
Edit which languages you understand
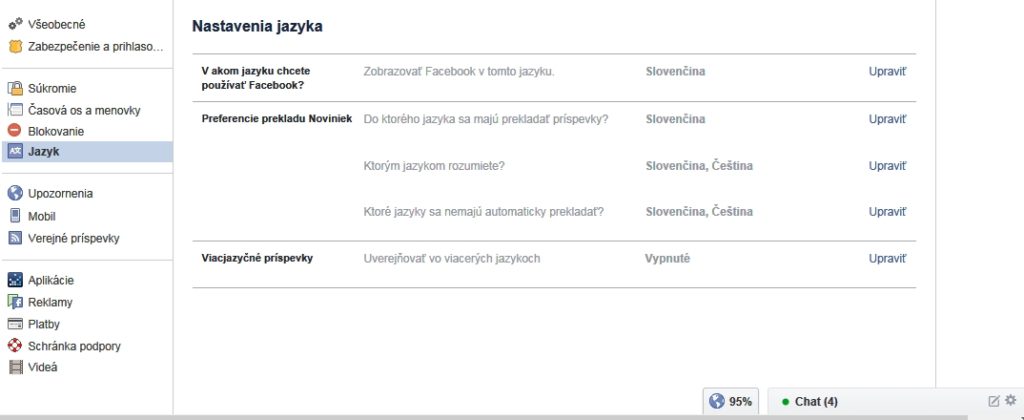click(x=887, y=165)
